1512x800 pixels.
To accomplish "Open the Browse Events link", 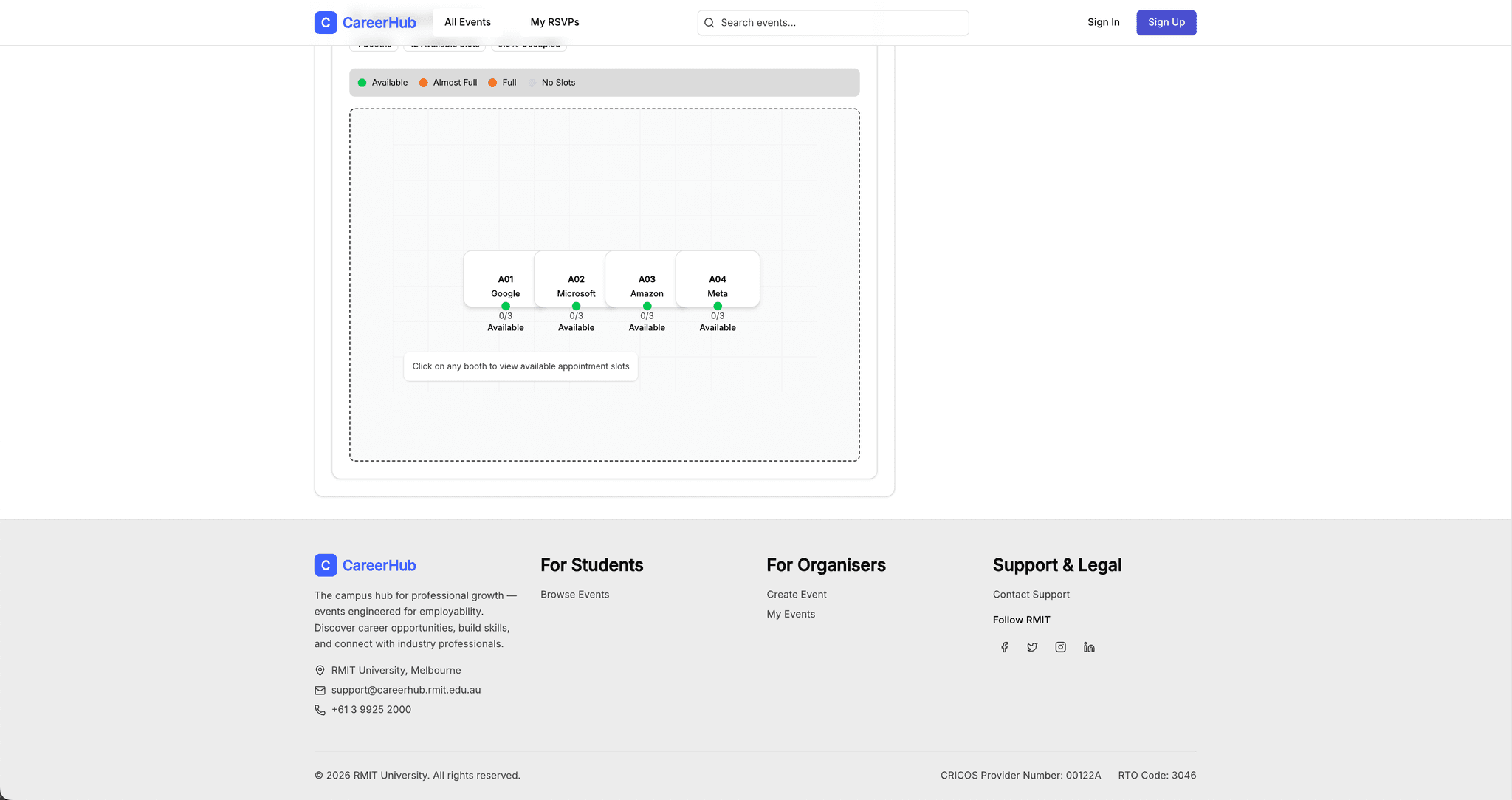I will pos(574,594).
